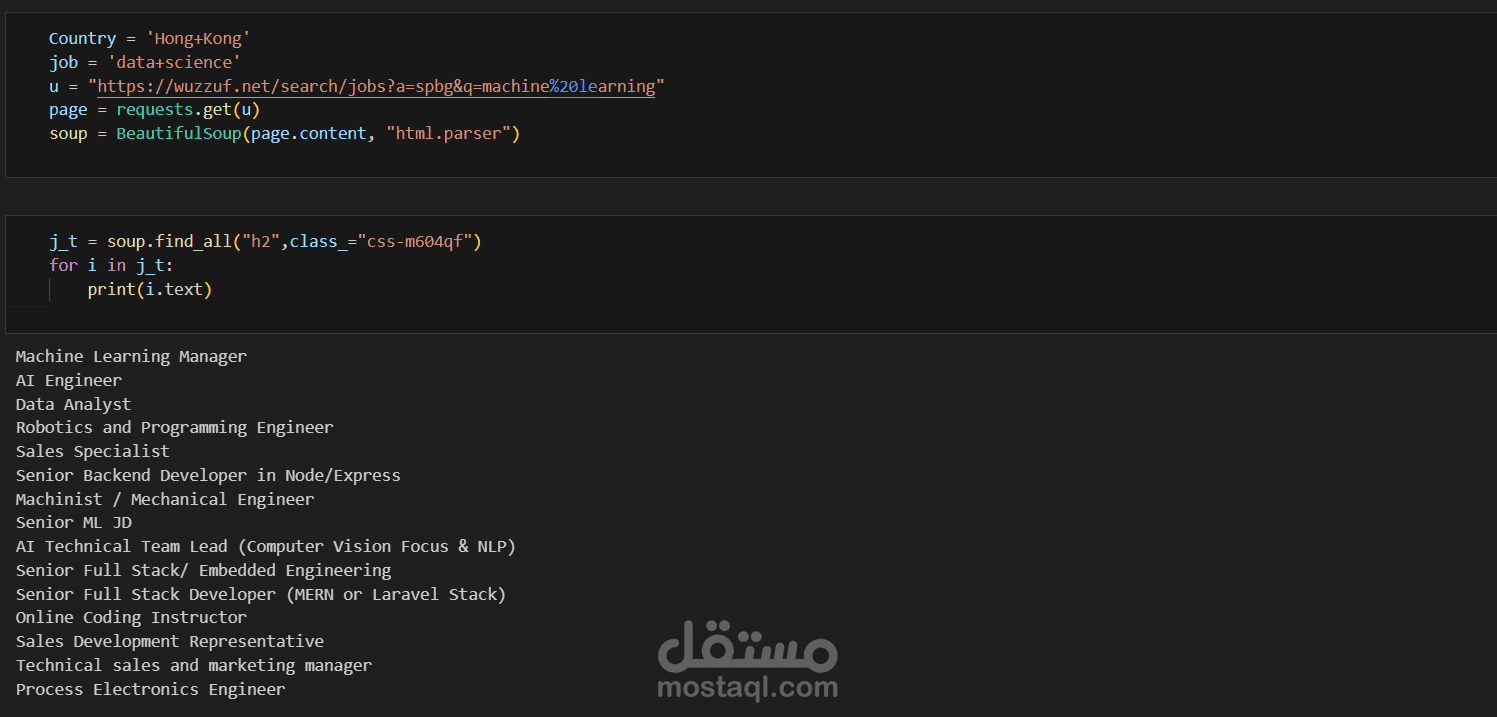Click the mostaql.com watermark link
1497x717 pixels.
point(748,688)
